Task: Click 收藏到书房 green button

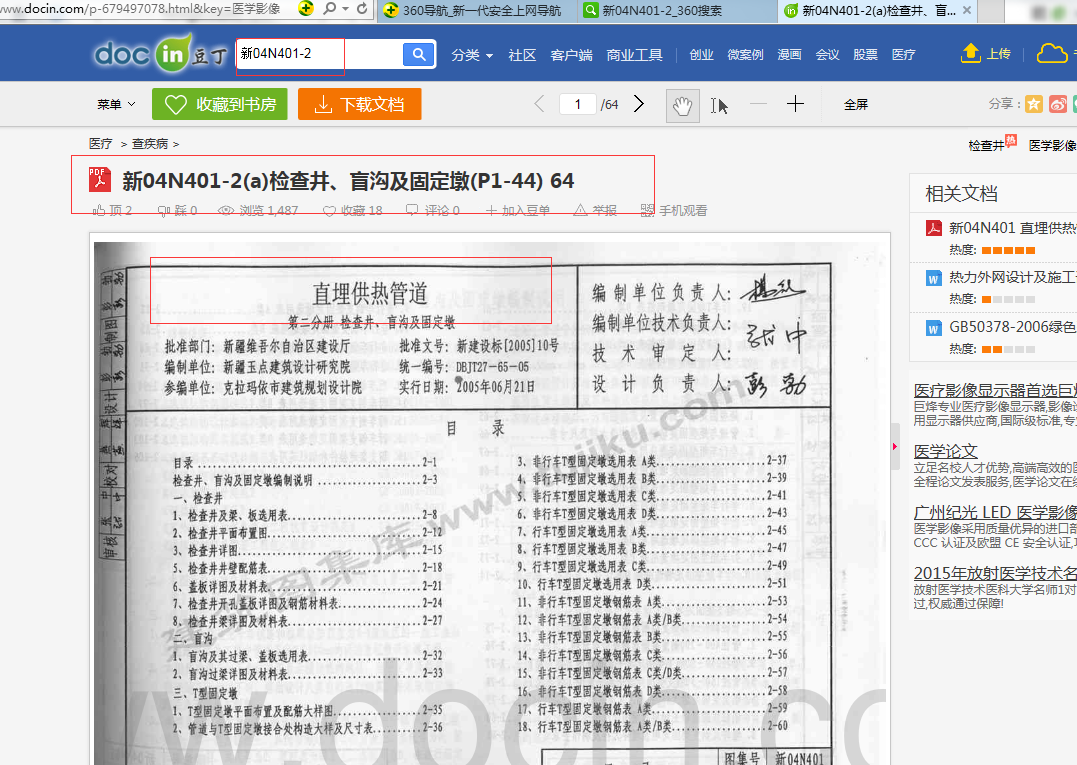Action: [x=220, y=104]
